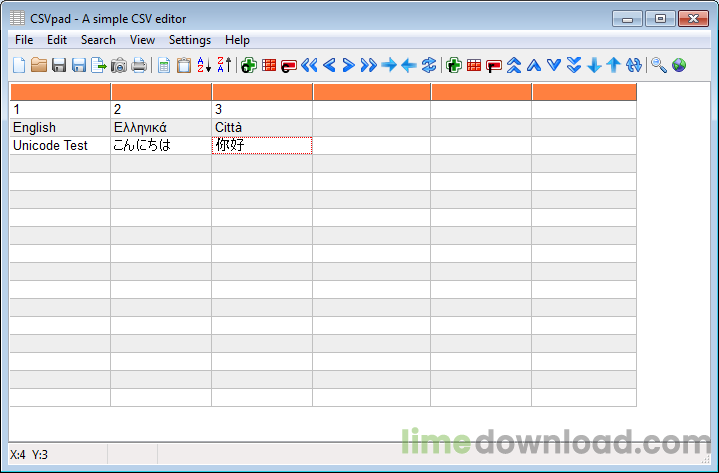Select the cell containing "你好"
The image size is (719, 473).
point(262,145)
